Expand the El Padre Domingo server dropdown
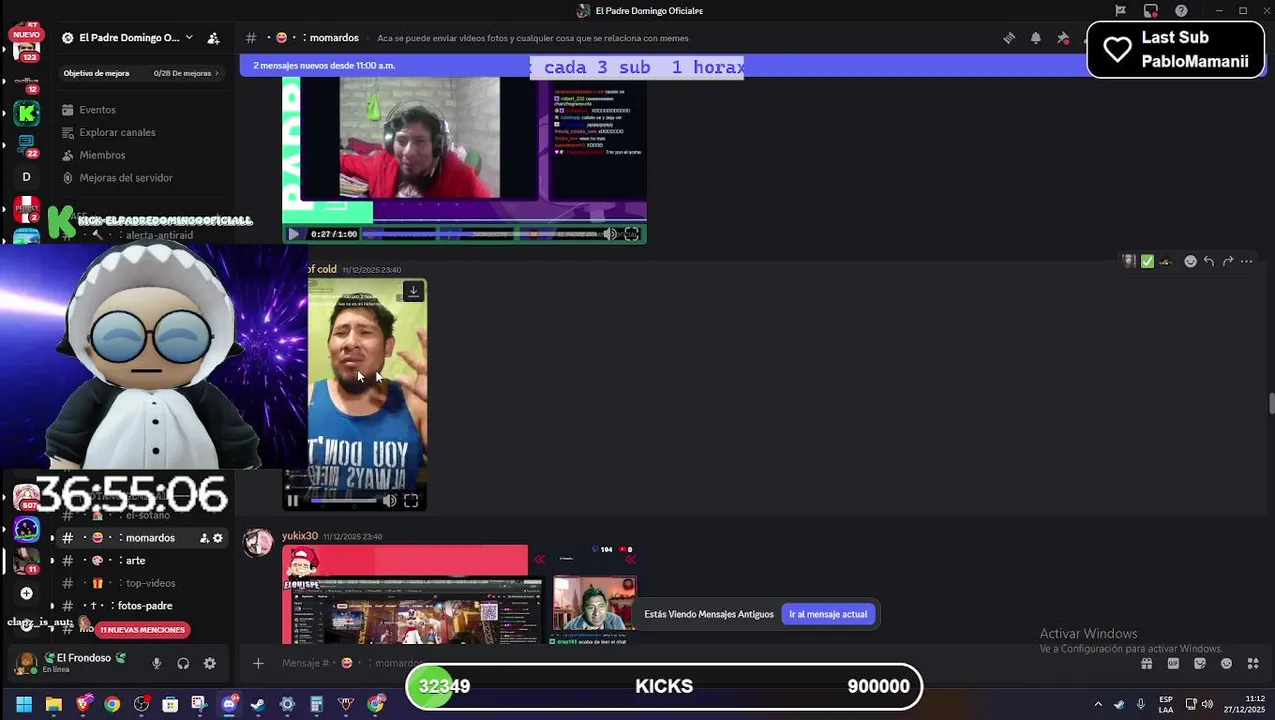The height and width of the screenshot is (720, 1275). point(189,38)
